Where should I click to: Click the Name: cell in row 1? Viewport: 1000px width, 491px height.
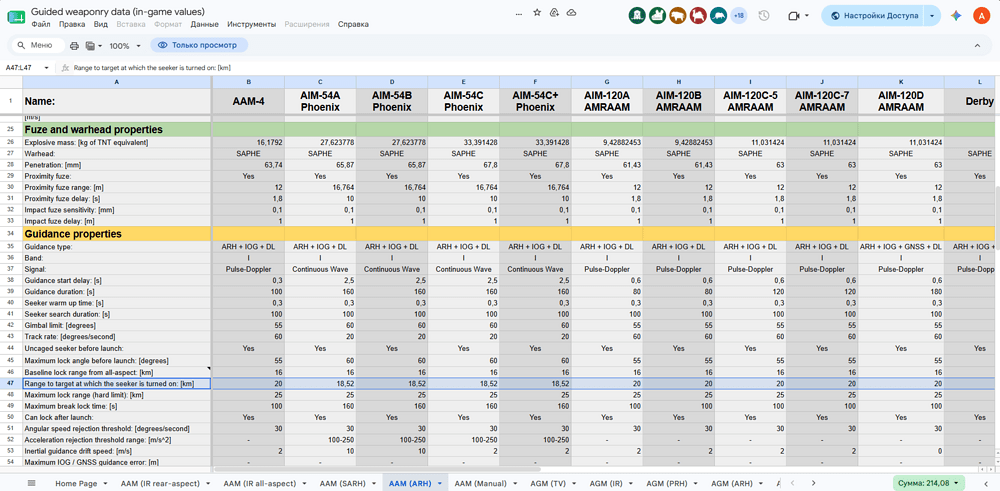(x=117, y=101)
